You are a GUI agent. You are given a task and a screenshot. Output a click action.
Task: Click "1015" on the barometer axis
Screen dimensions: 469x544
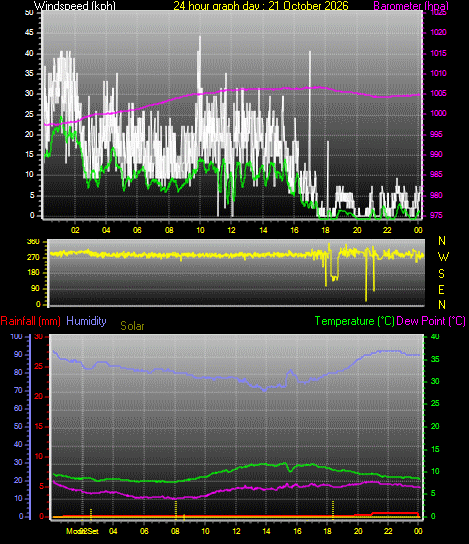pyautogui.click(x=438, y=53)
